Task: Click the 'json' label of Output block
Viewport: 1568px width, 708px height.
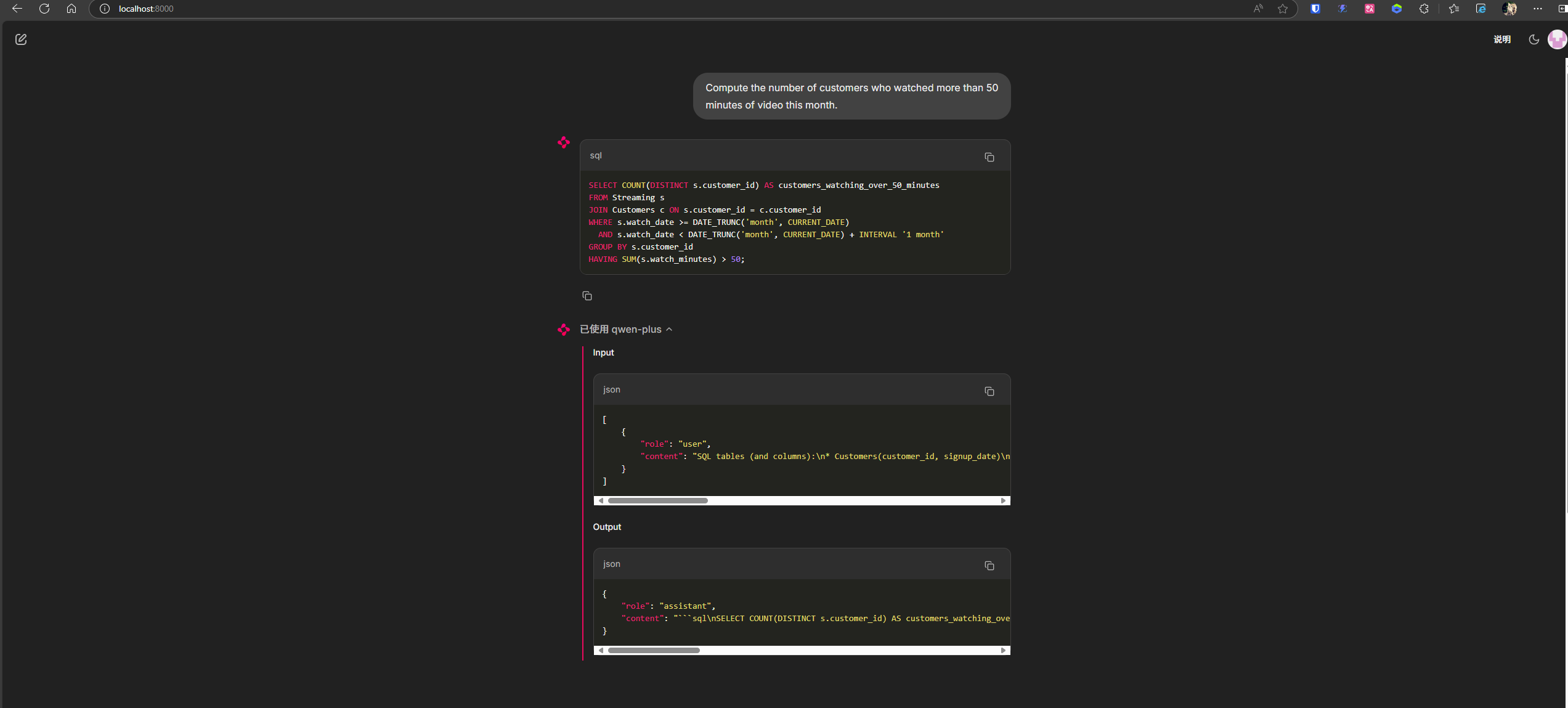Action: point(611,564)
